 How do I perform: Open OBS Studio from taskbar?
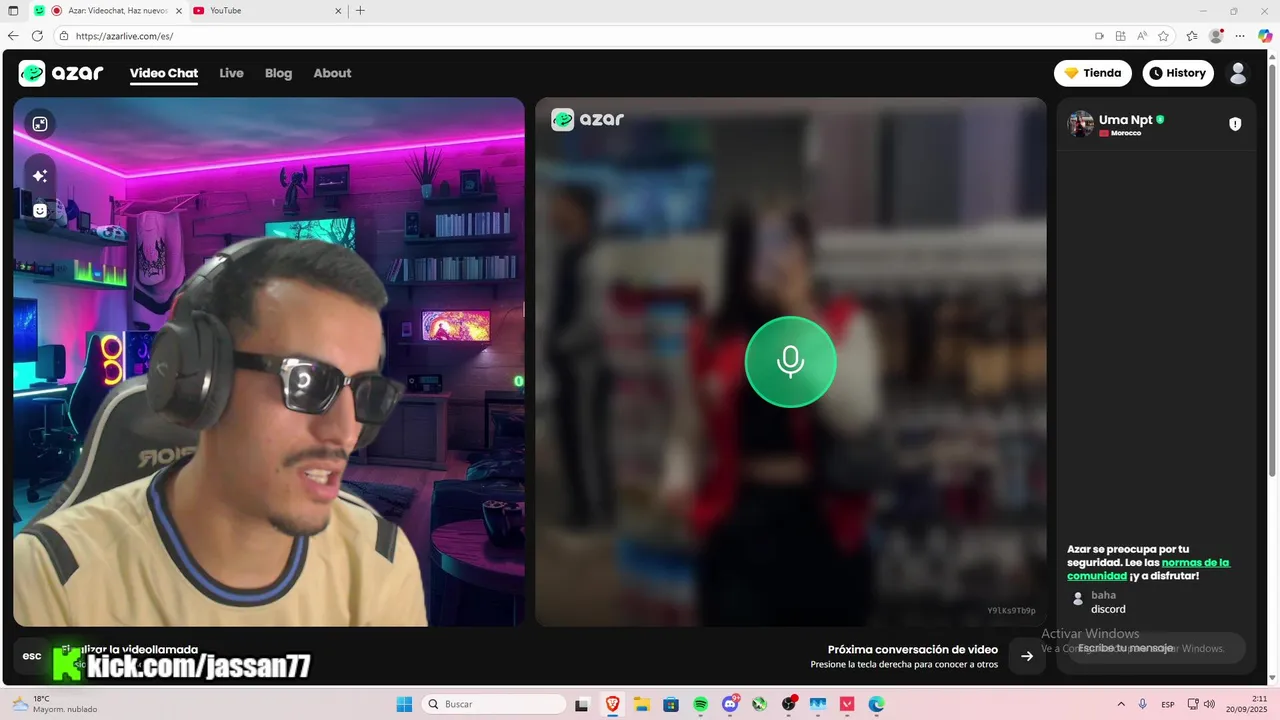coord(789,704)
